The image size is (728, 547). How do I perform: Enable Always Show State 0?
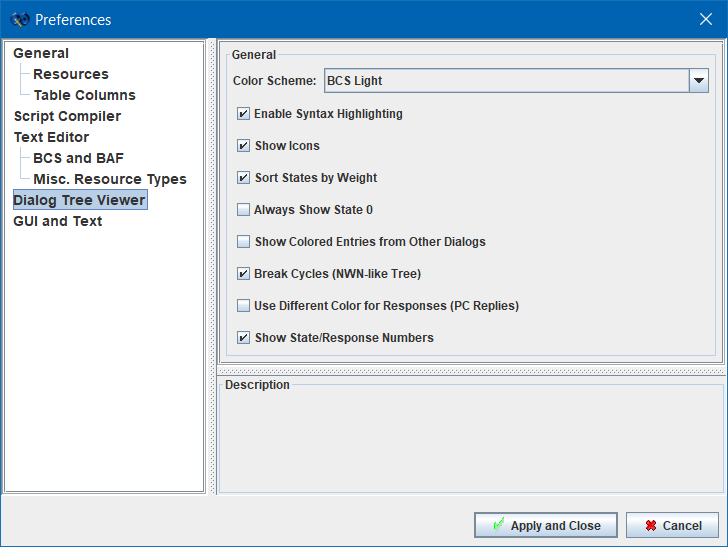point(243,210)
